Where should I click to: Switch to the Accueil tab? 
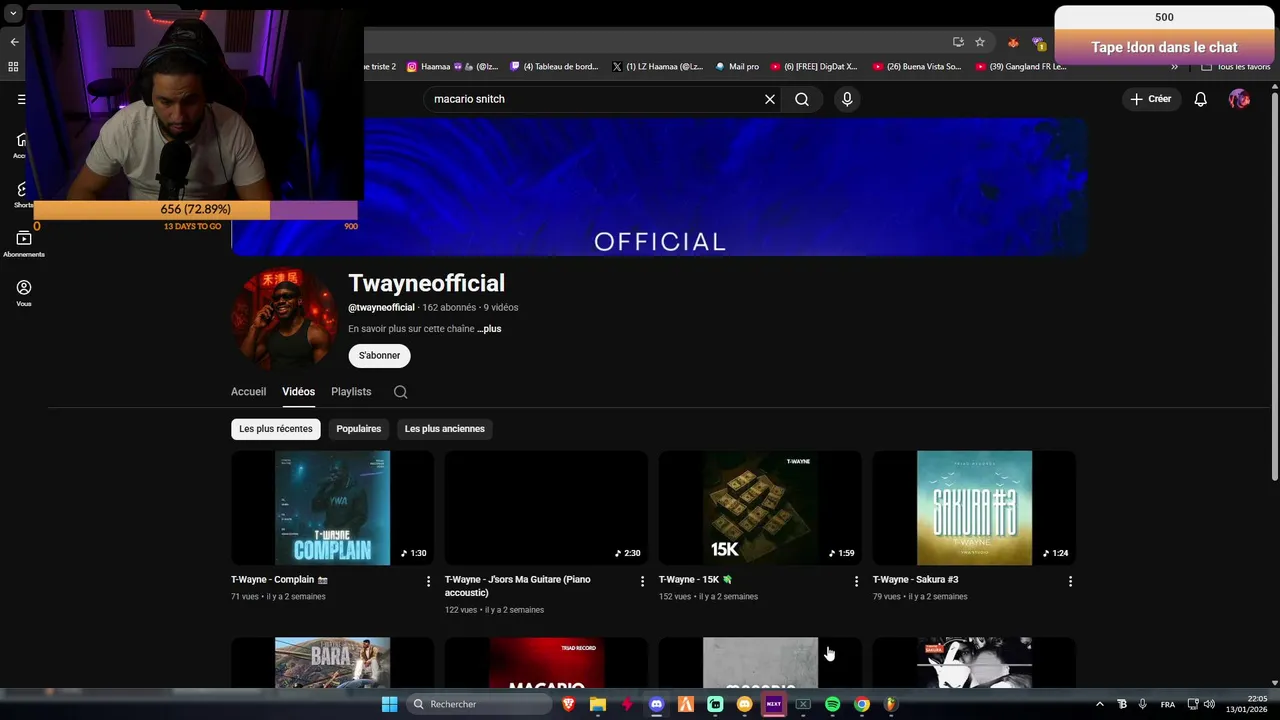pyautogui.click(x=248, y=392)
